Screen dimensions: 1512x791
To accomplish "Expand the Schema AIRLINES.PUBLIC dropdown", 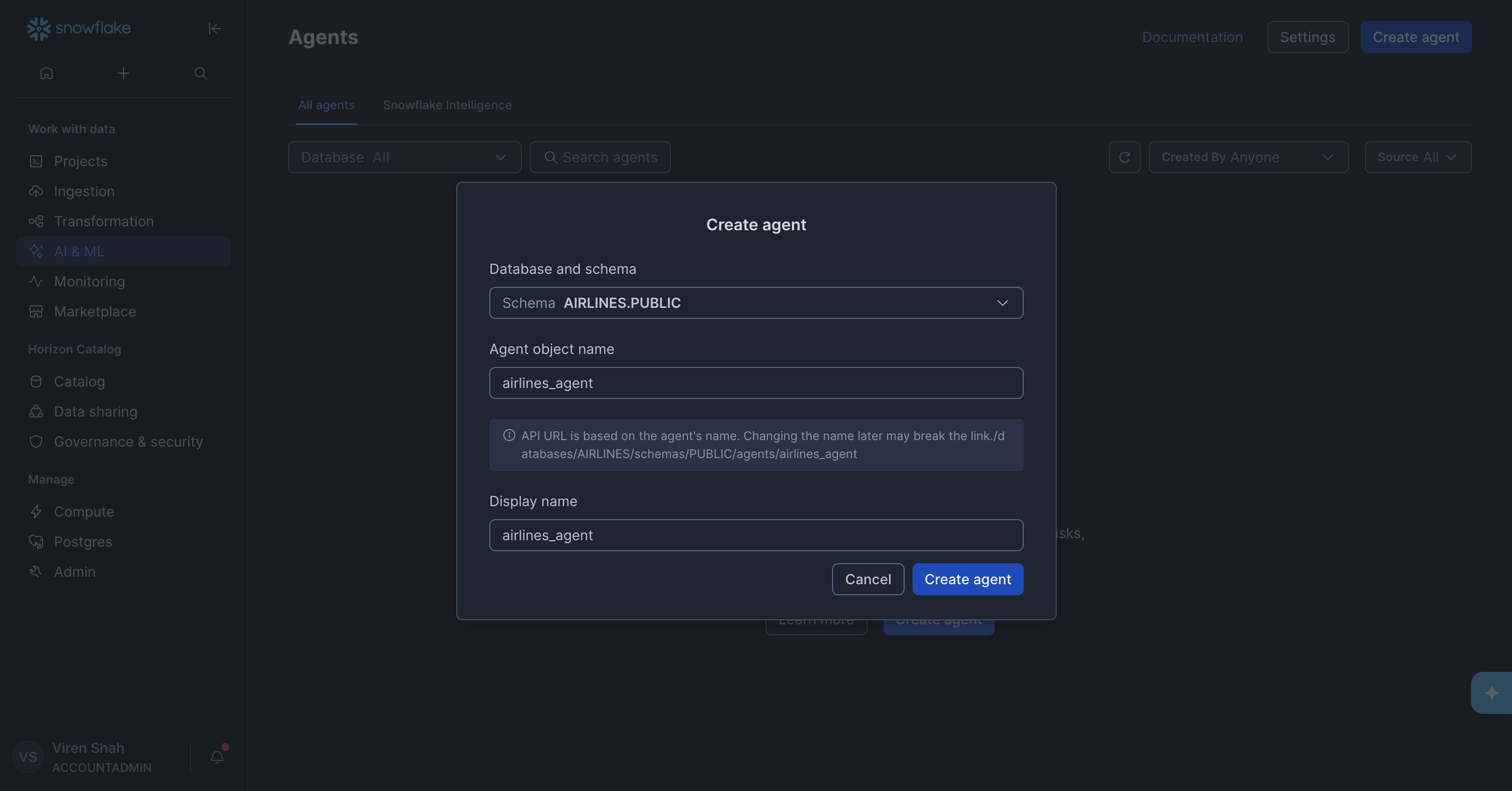I will 756,303.
